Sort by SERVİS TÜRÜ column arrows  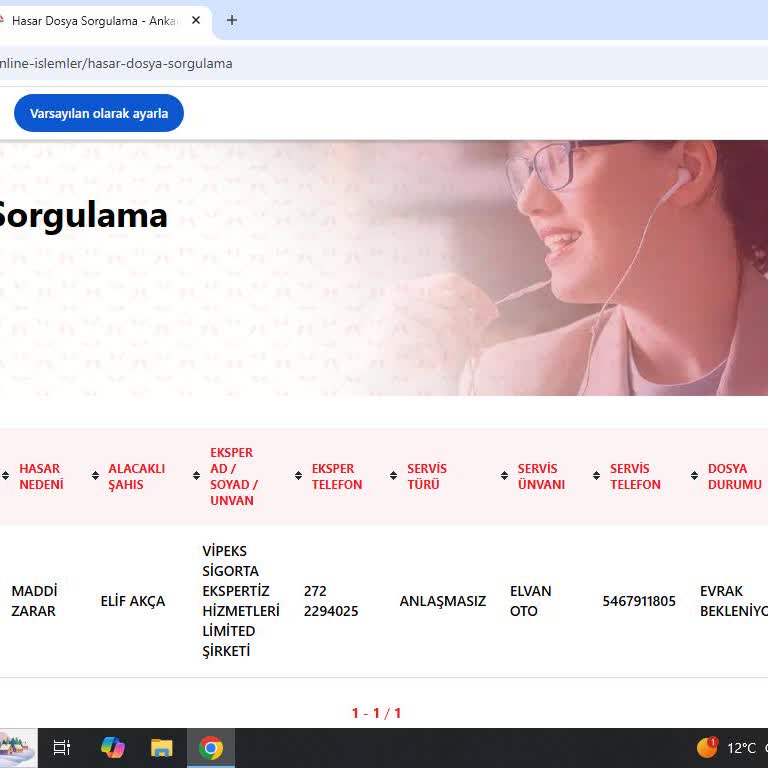[393, 476]
